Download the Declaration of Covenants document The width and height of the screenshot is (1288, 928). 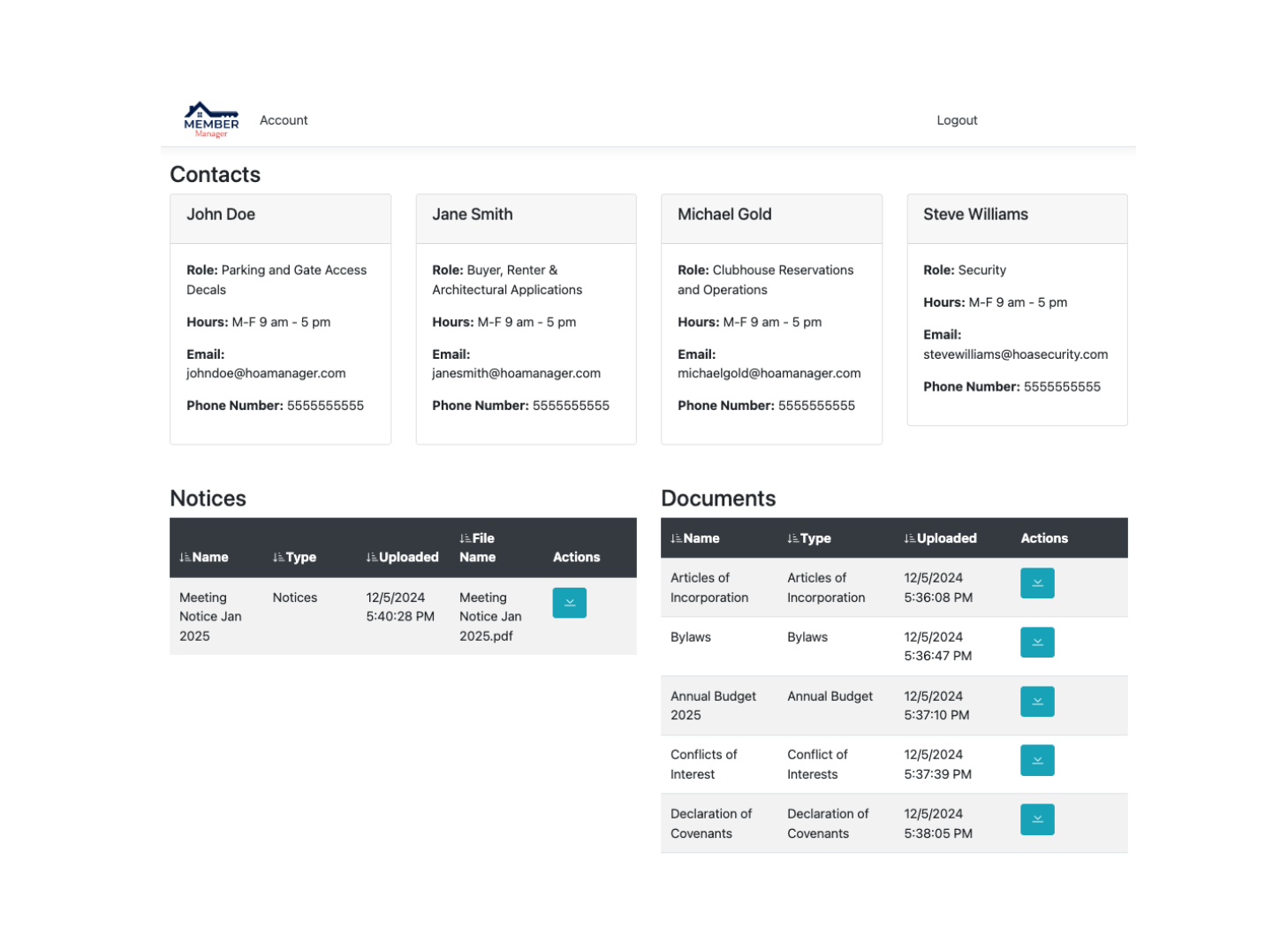(x=1036, y=819)
